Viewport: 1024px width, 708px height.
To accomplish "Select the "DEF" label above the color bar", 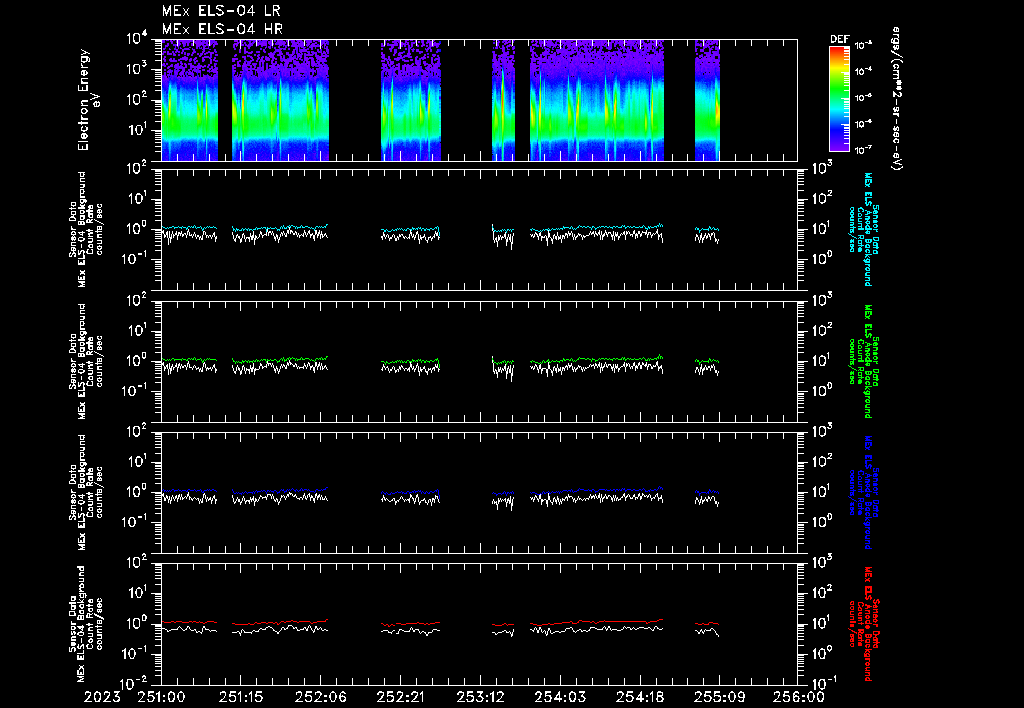I will 839,39.
